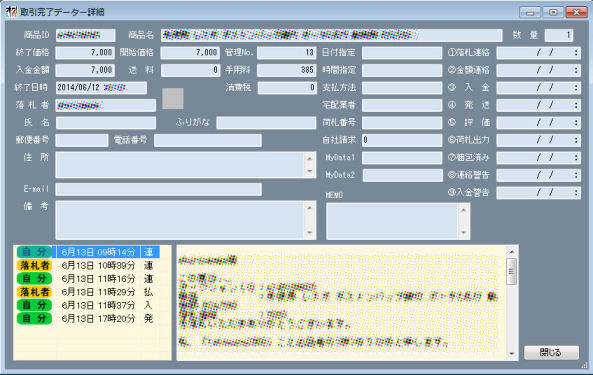Click the 消費税 field

tap(287, 88)
